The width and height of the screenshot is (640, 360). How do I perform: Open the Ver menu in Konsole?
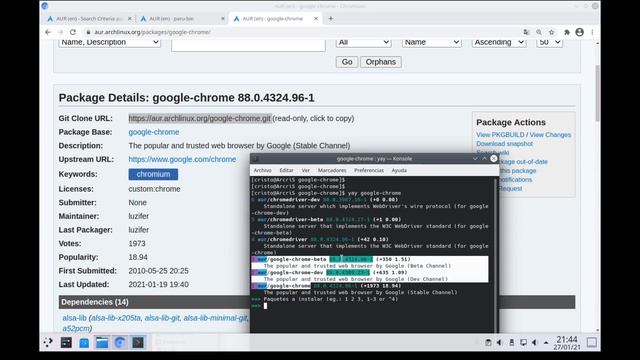coord(306,170)
